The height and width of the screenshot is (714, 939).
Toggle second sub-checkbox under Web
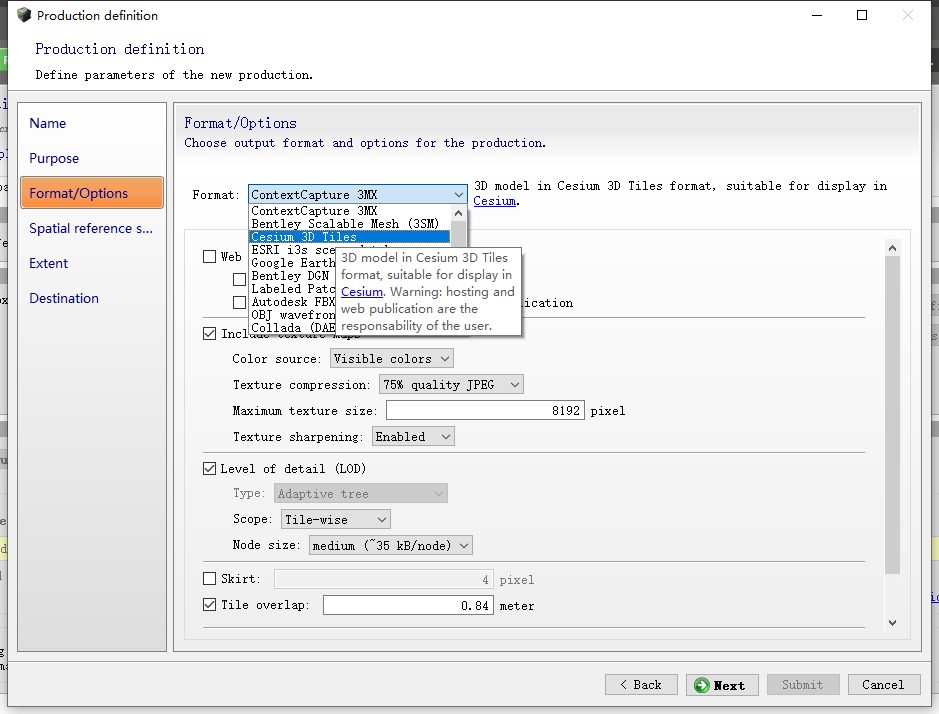point(239,302)
